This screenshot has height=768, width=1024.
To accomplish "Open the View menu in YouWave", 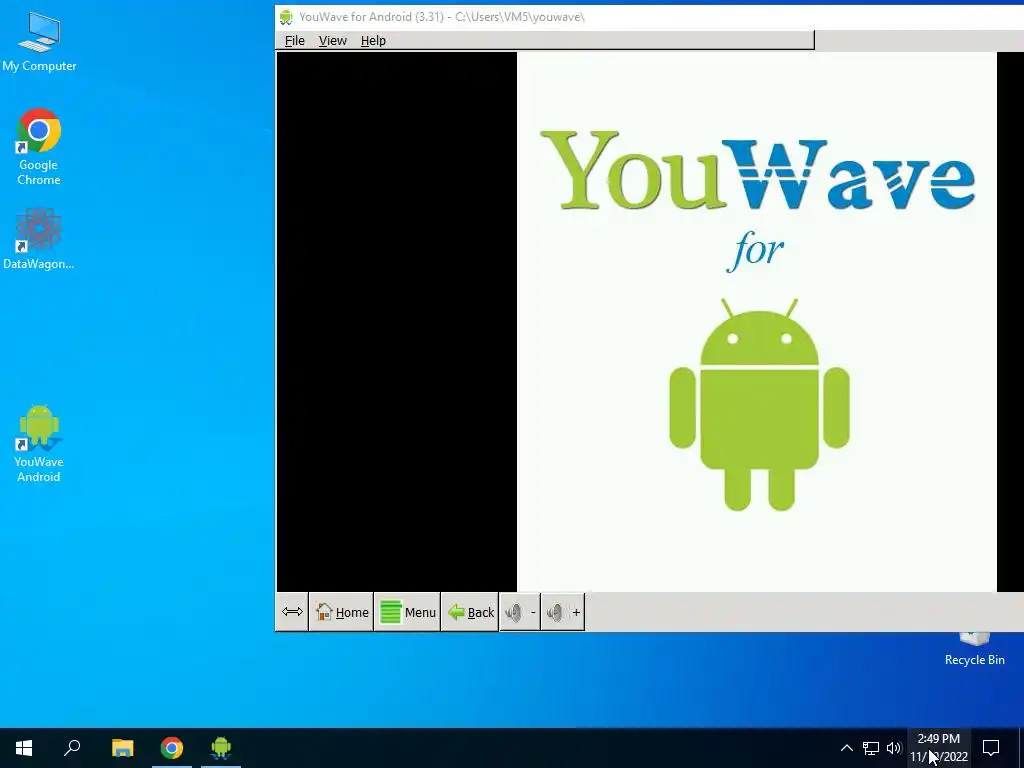I will click(x=332, y=40).
